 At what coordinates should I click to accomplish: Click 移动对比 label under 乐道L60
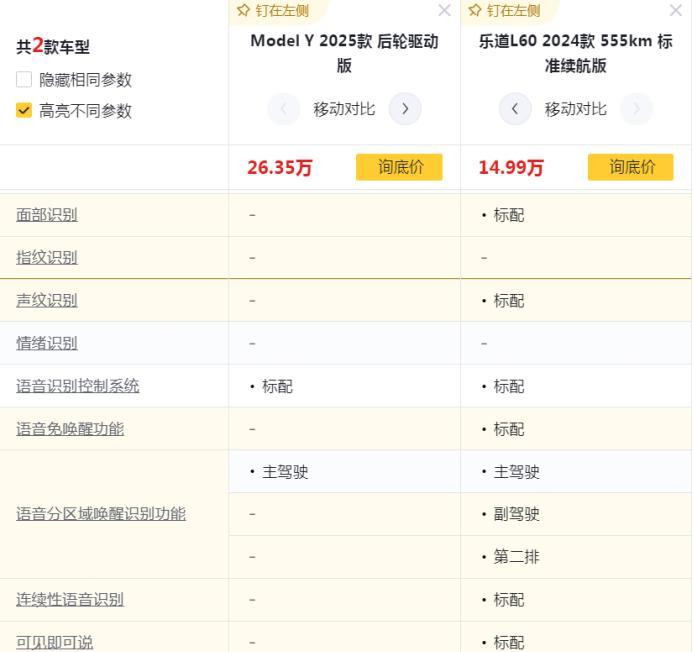tap(575, 109)
